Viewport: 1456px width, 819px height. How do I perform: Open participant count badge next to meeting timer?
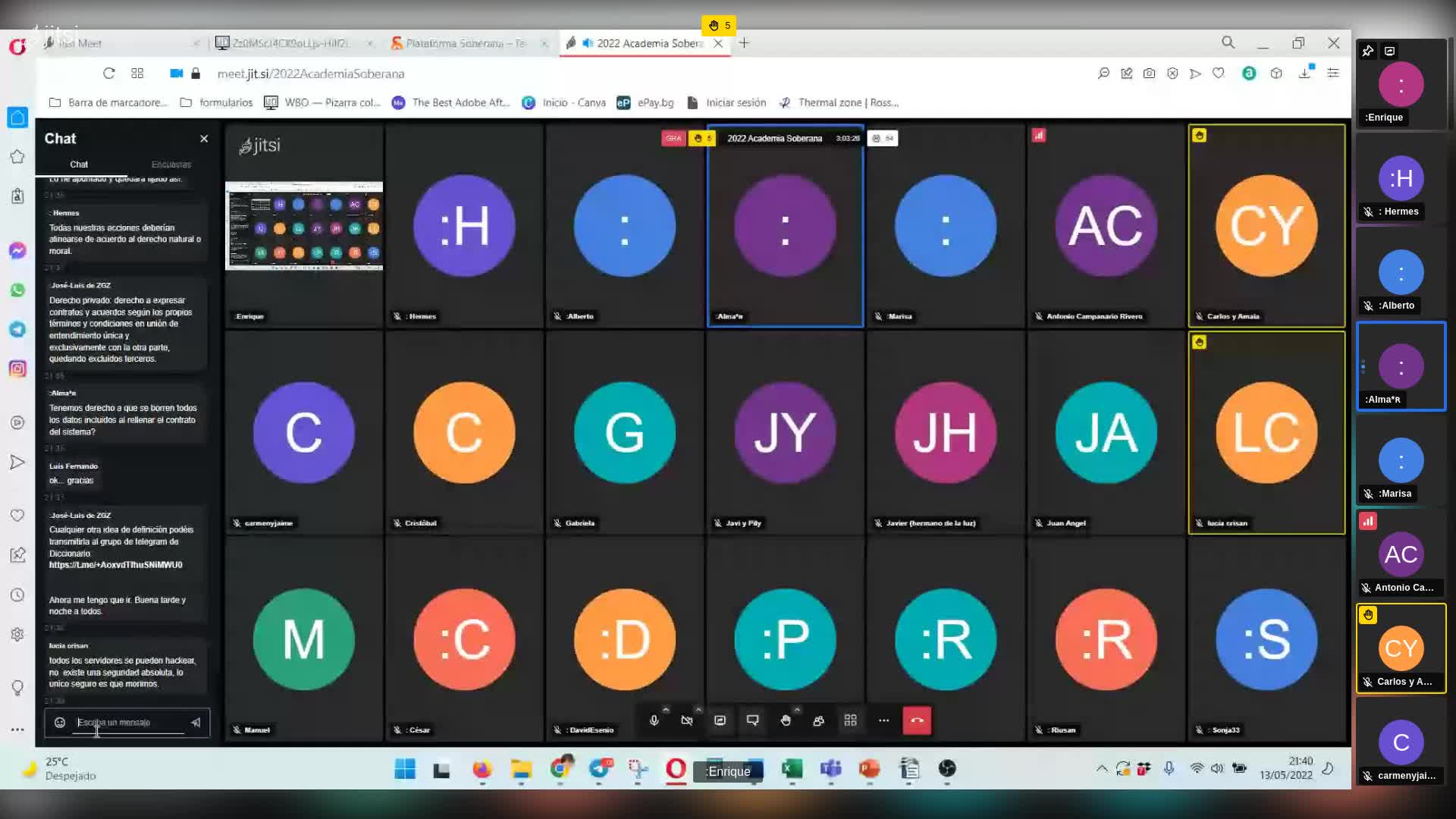click(883, 138)
